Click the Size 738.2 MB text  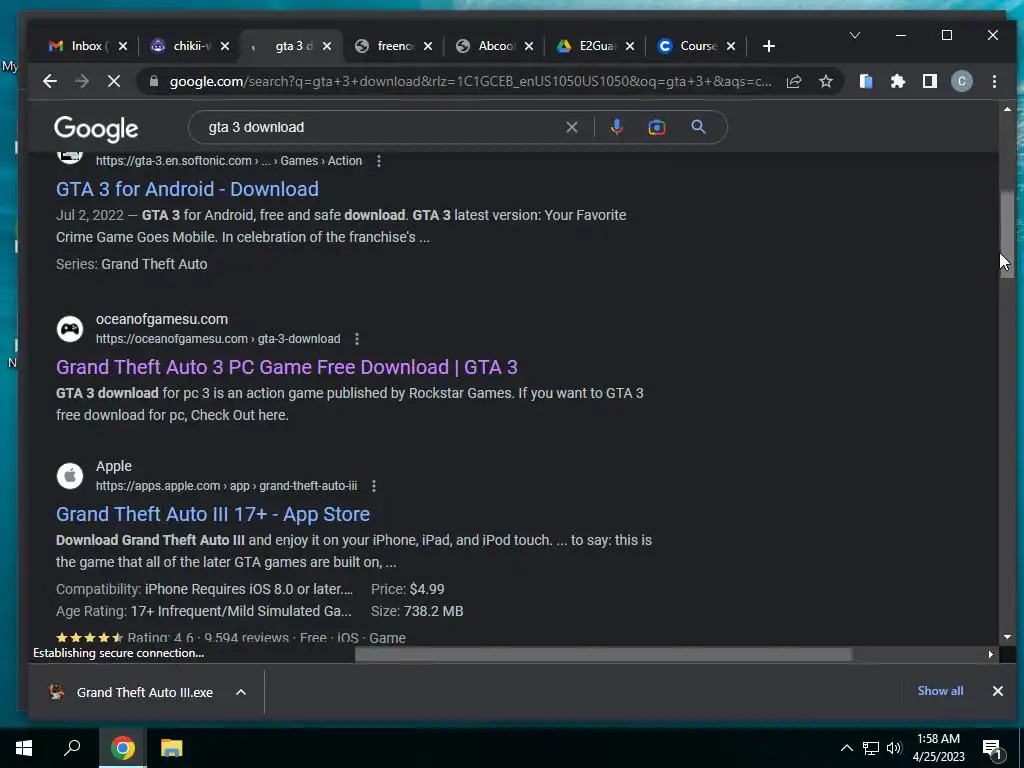coord(417,611)
